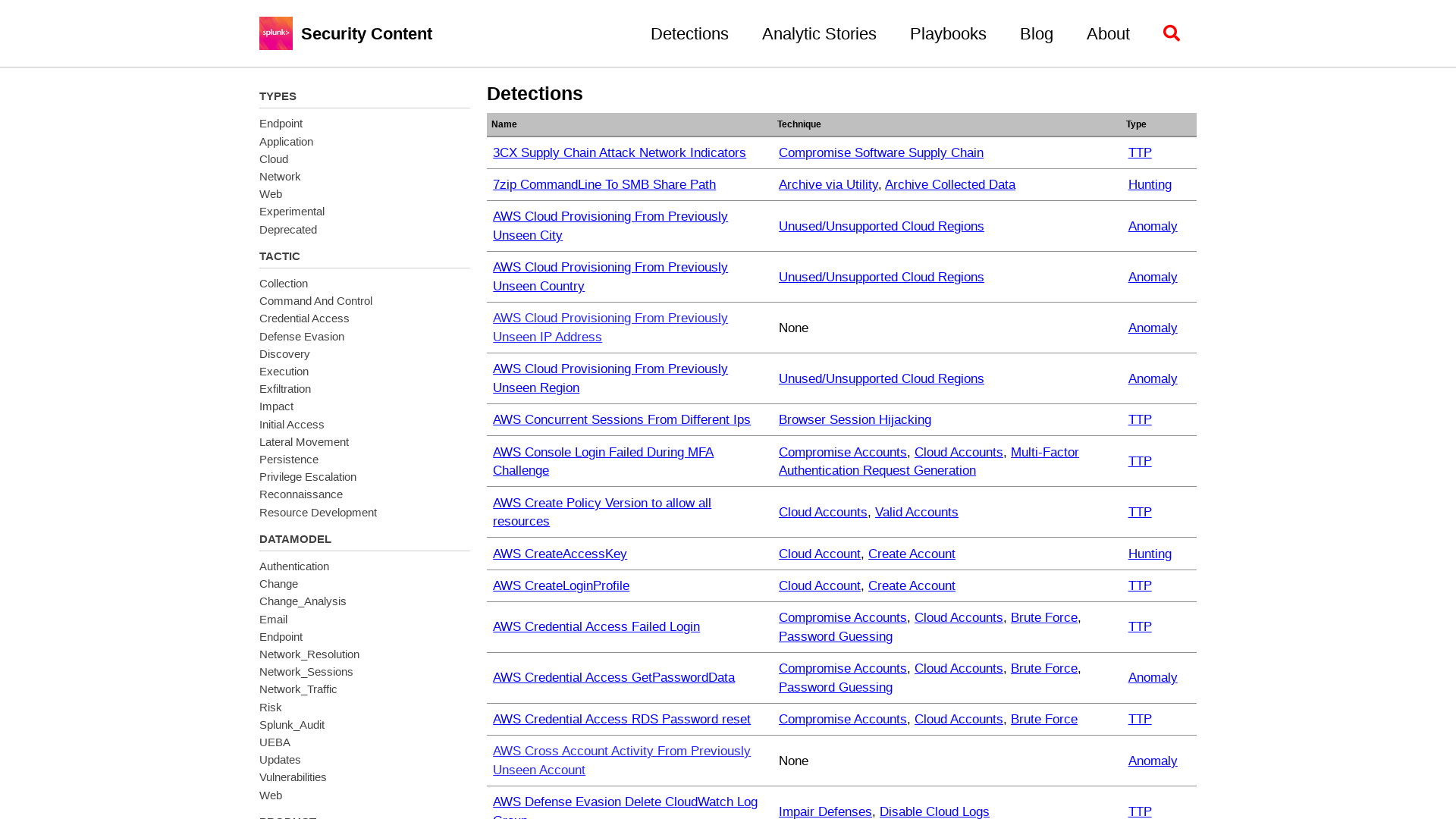Open the Playbooks menu item
This screenshot has width=1456, height=819.
948,34
